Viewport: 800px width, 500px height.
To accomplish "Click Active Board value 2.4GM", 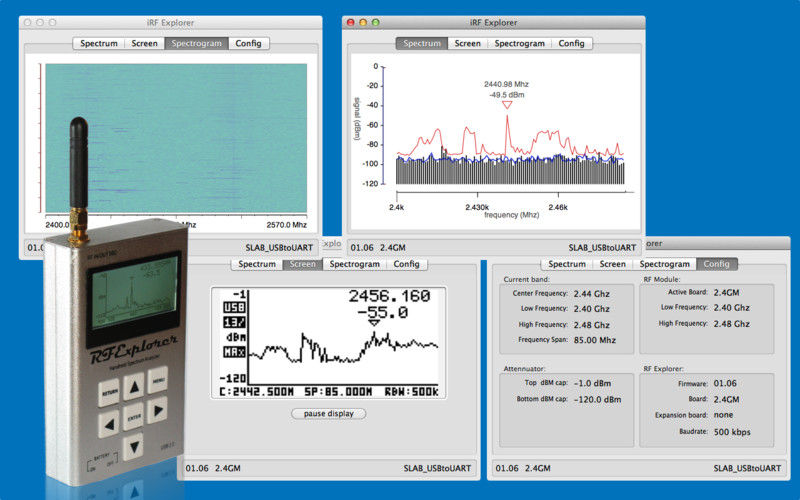I will (726, 293).
